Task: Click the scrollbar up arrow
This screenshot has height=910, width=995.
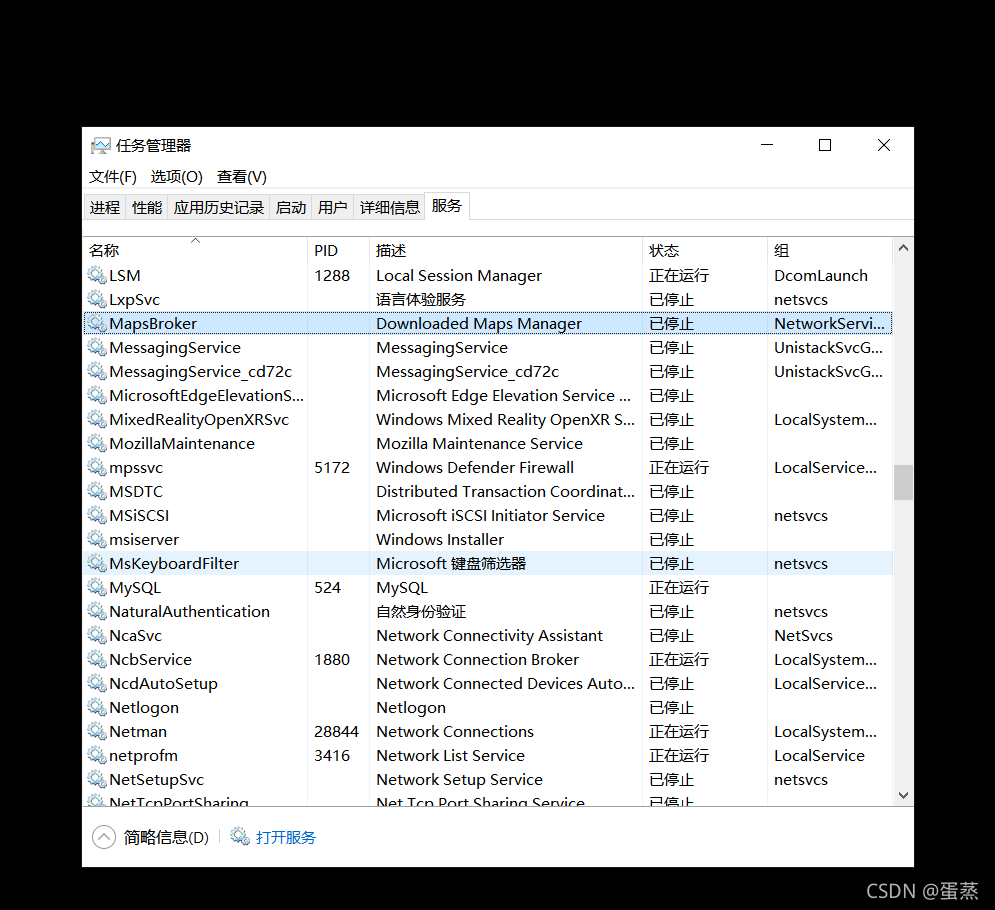Action: 904,248
